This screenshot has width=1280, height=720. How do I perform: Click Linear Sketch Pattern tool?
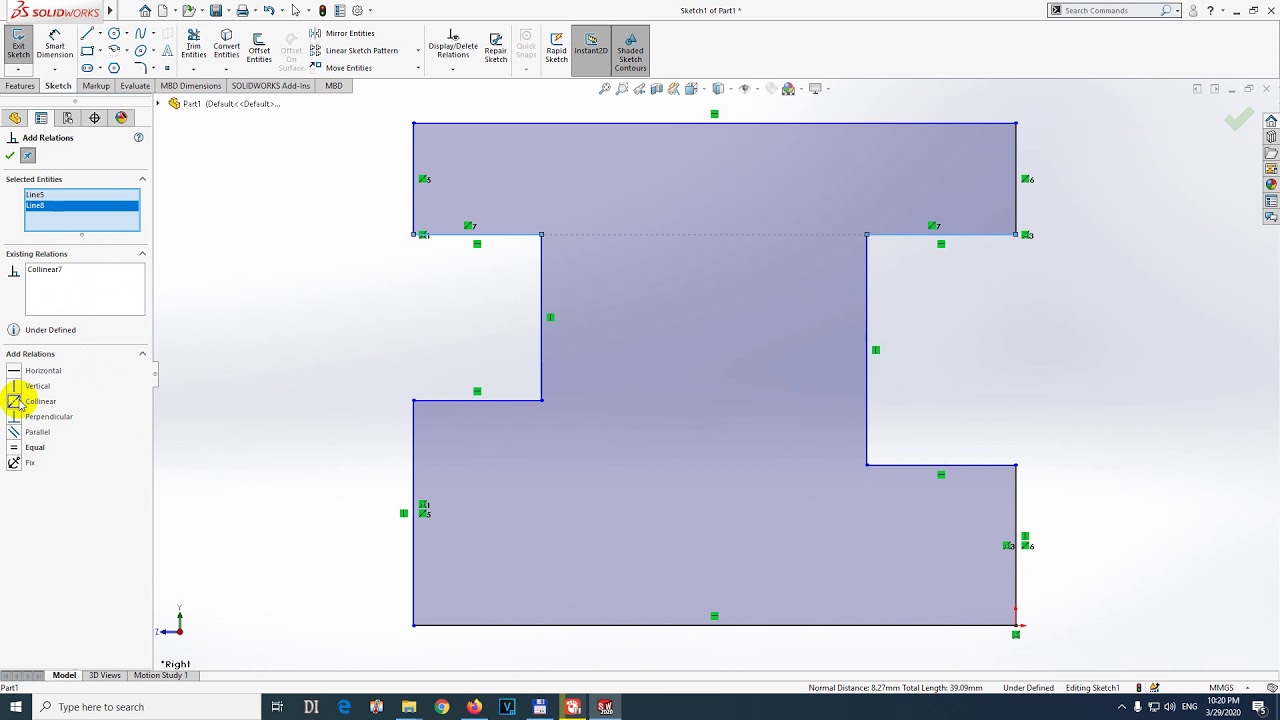tap(353, 50)
